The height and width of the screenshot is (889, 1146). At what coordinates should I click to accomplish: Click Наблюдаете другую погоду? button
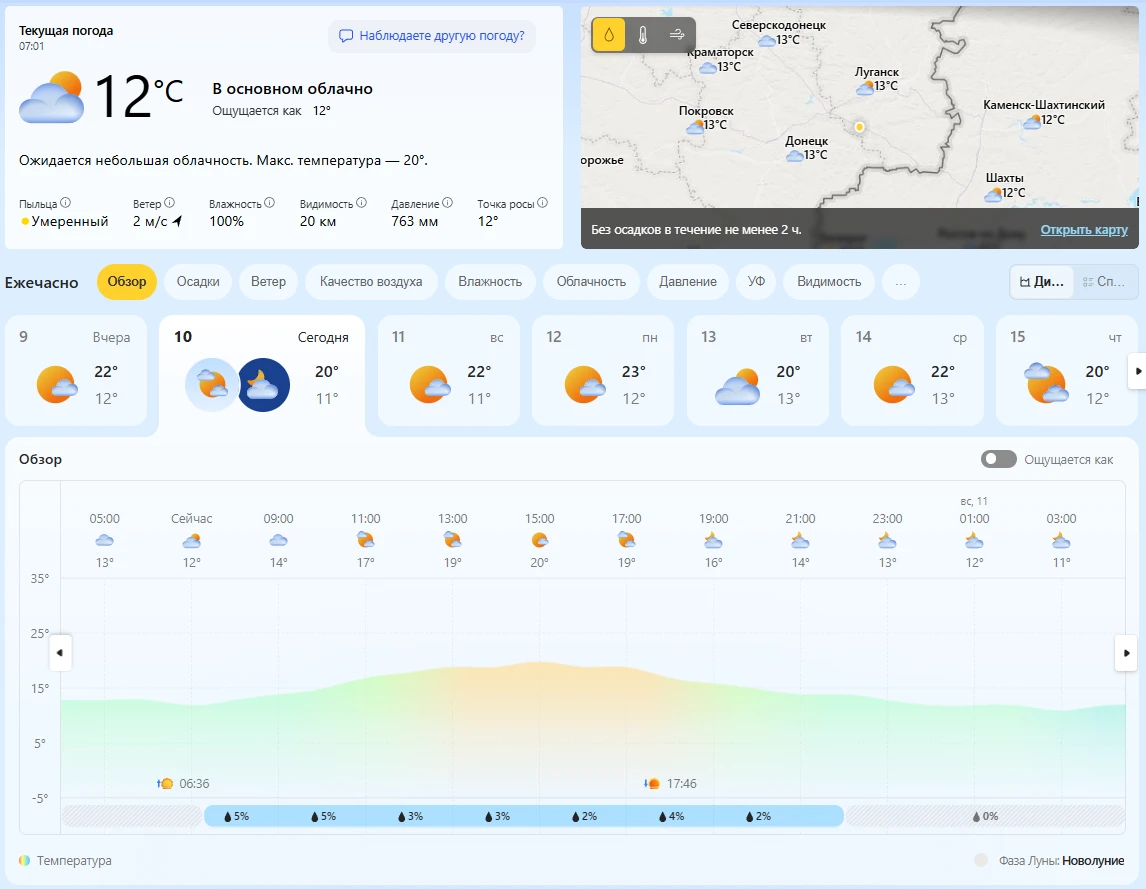[x=432, y=36]
